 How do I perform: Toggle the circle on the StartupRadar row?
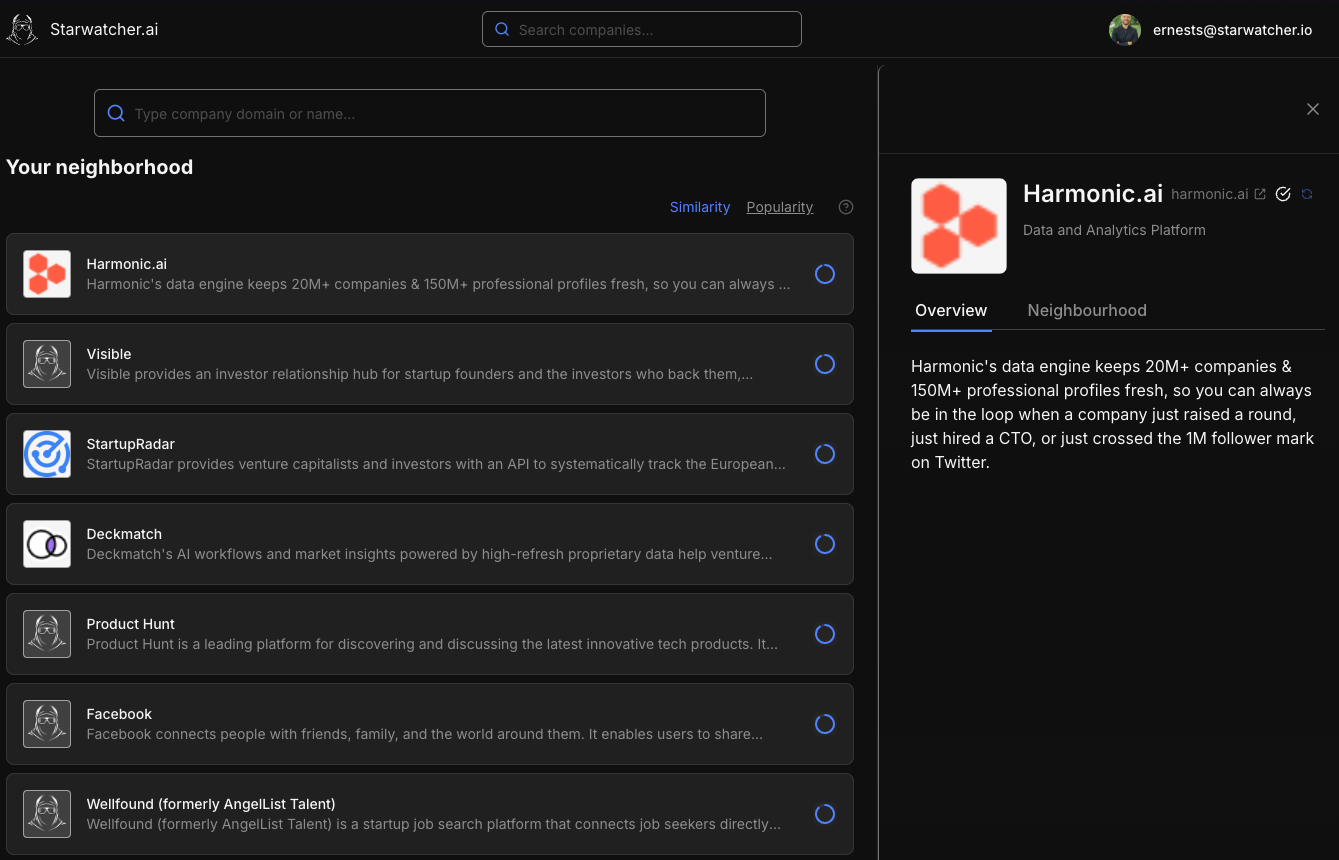pyautogui.click(x=825, y=454)
